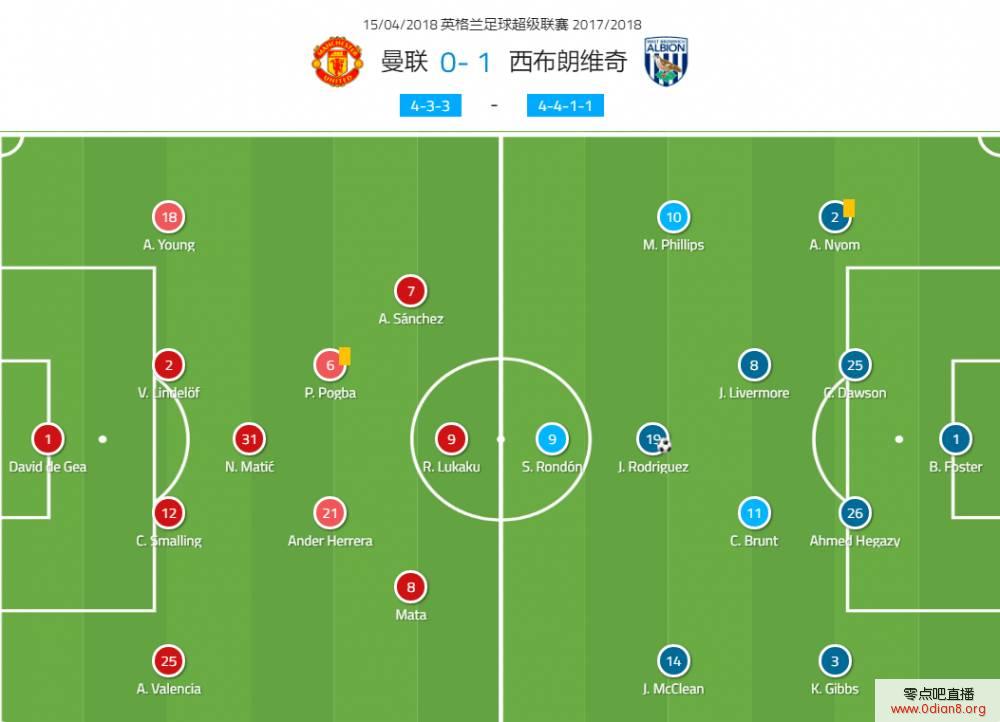
Task: Click the 0-1 match score
Action: pos(466,63)
